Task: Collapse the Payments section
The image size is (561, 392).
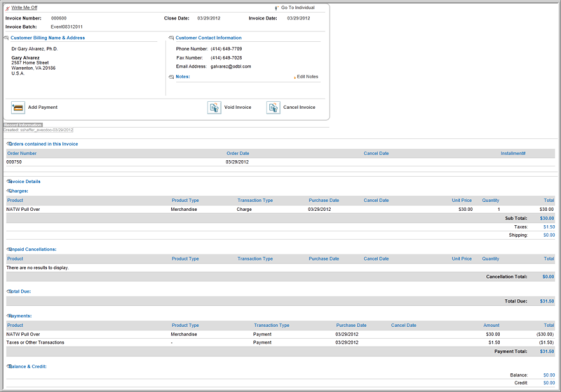Action: (x=9, y=316)
